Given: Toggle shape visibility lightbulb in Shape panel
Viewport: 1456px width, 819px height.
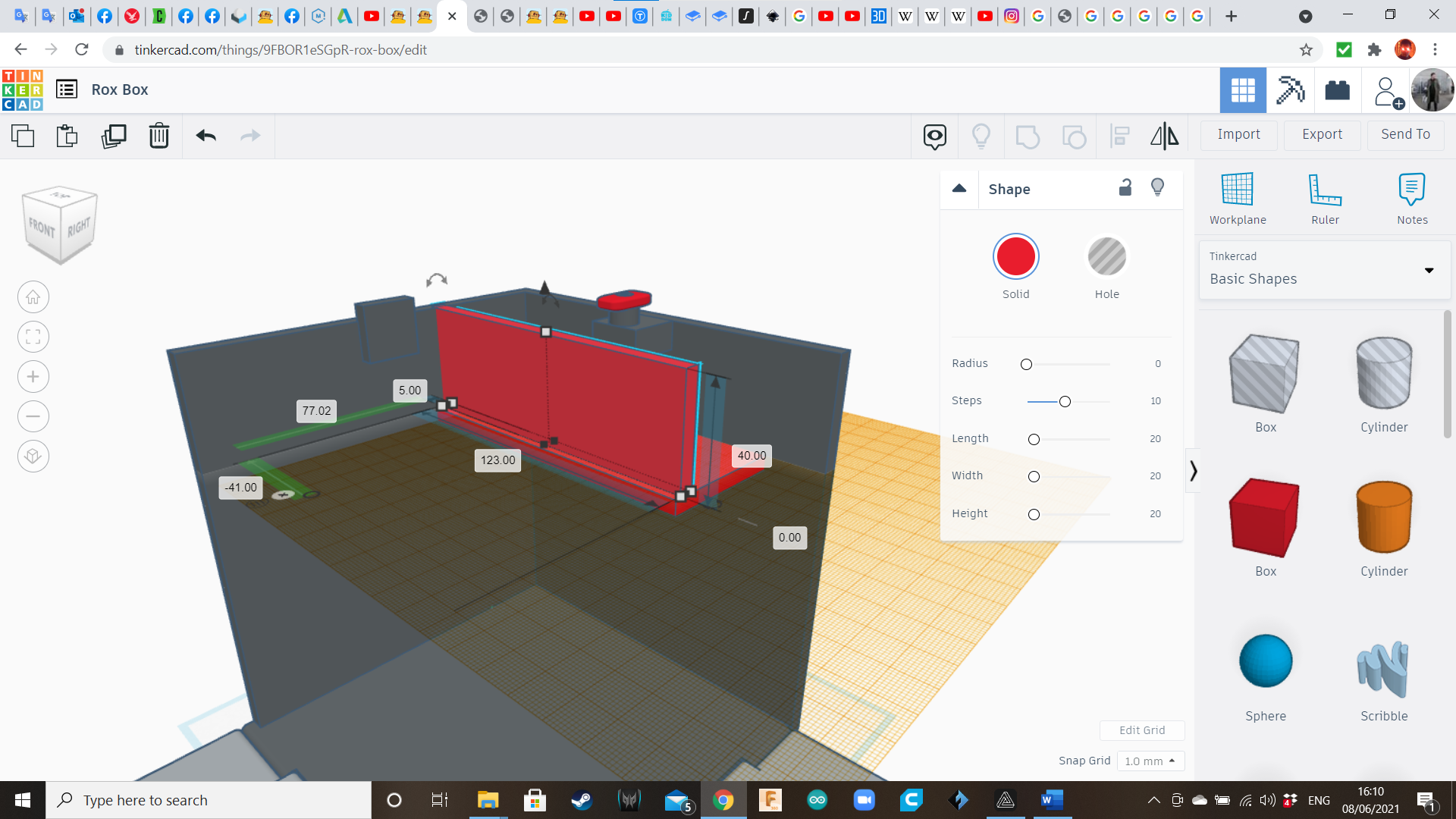Looking at the screenshot, I should (1157, 188).
